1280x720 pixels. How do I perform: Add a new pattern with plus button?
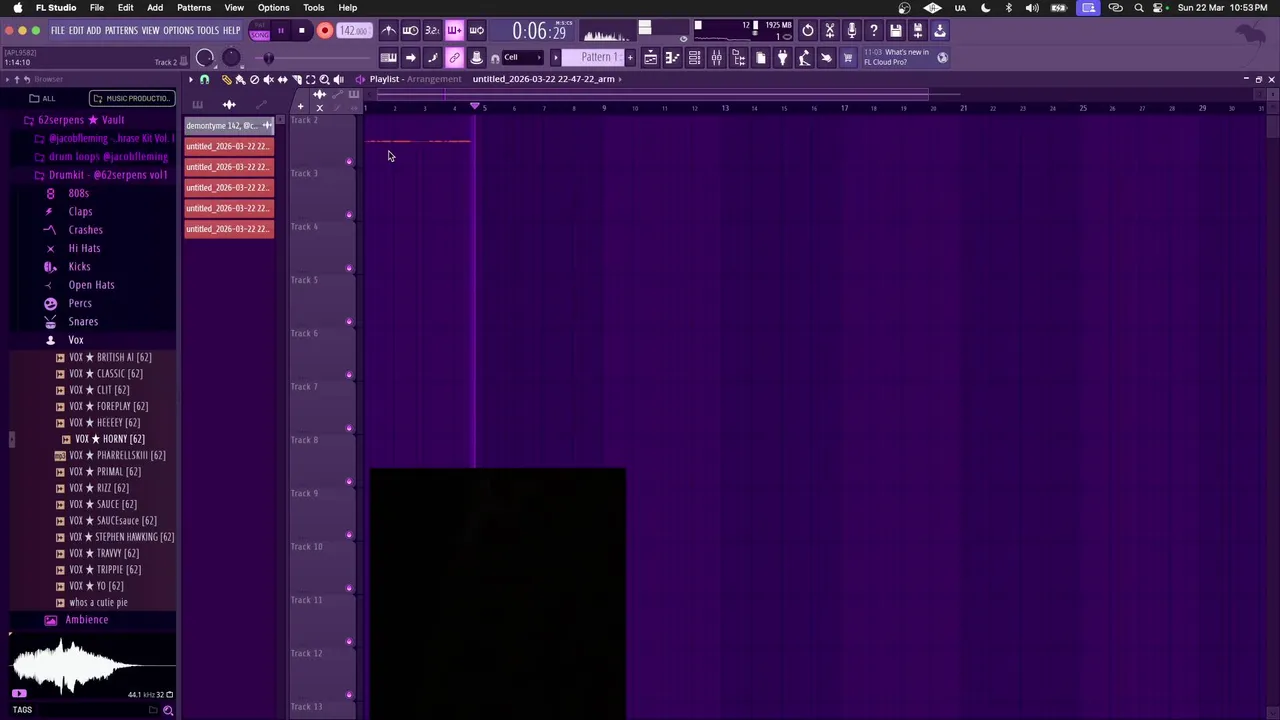point(630,58)
